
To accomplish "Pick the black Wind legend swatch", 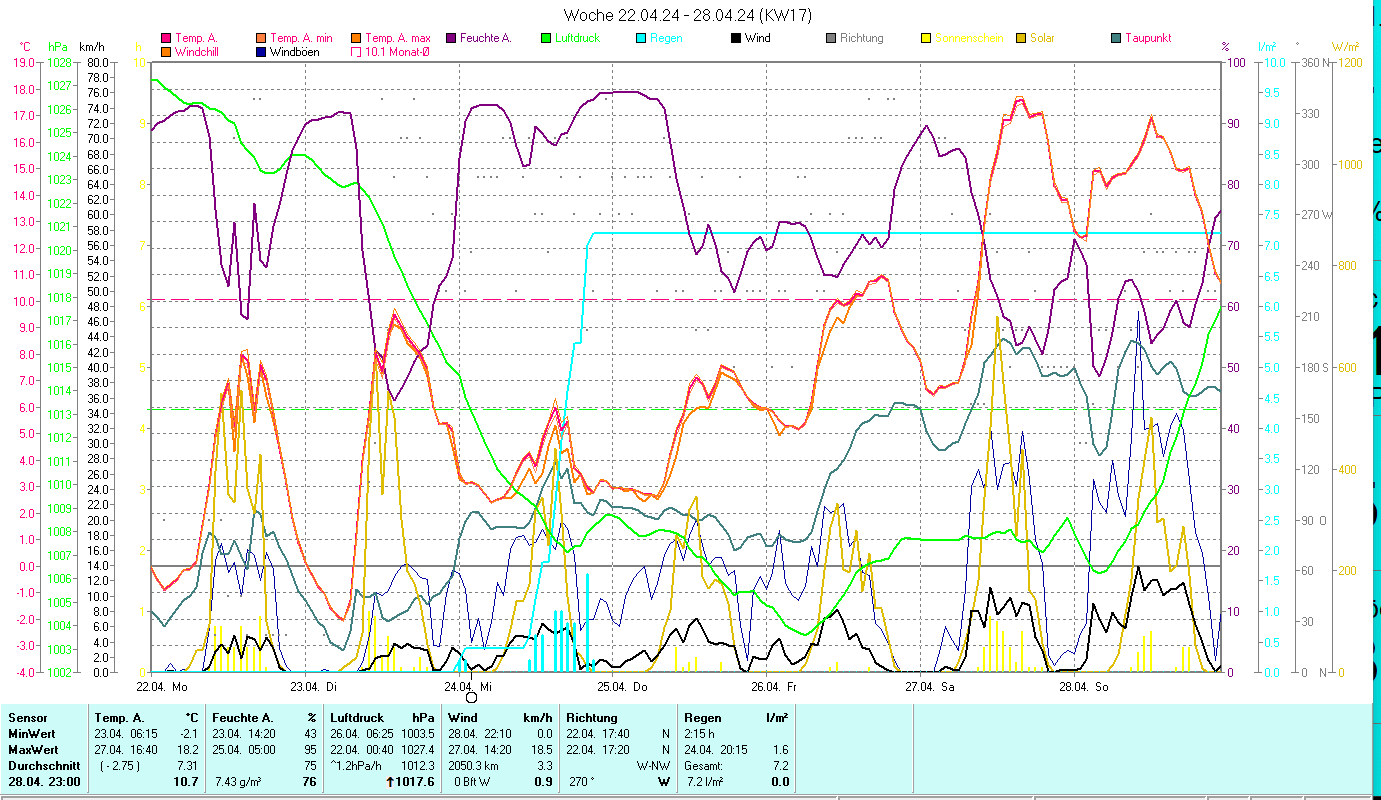I will (736, 39).
